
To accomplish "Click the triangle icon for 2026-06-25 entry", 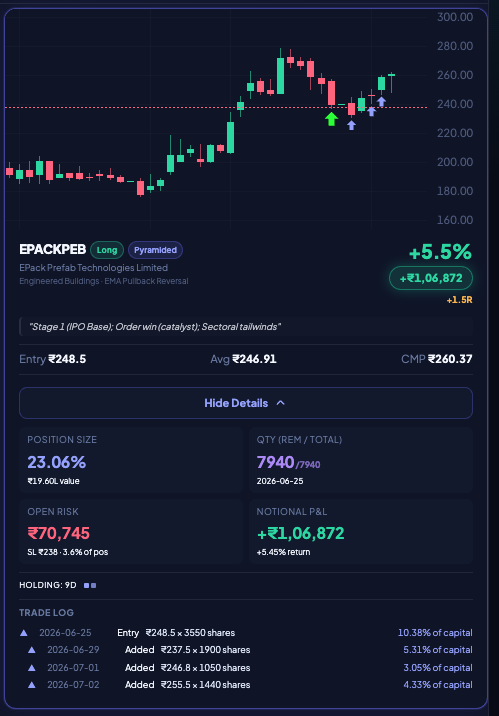I will 24,633.
